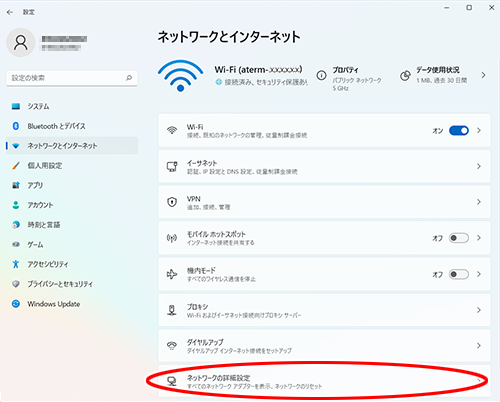Click the イーサネット row title

(x=202, y=163)
